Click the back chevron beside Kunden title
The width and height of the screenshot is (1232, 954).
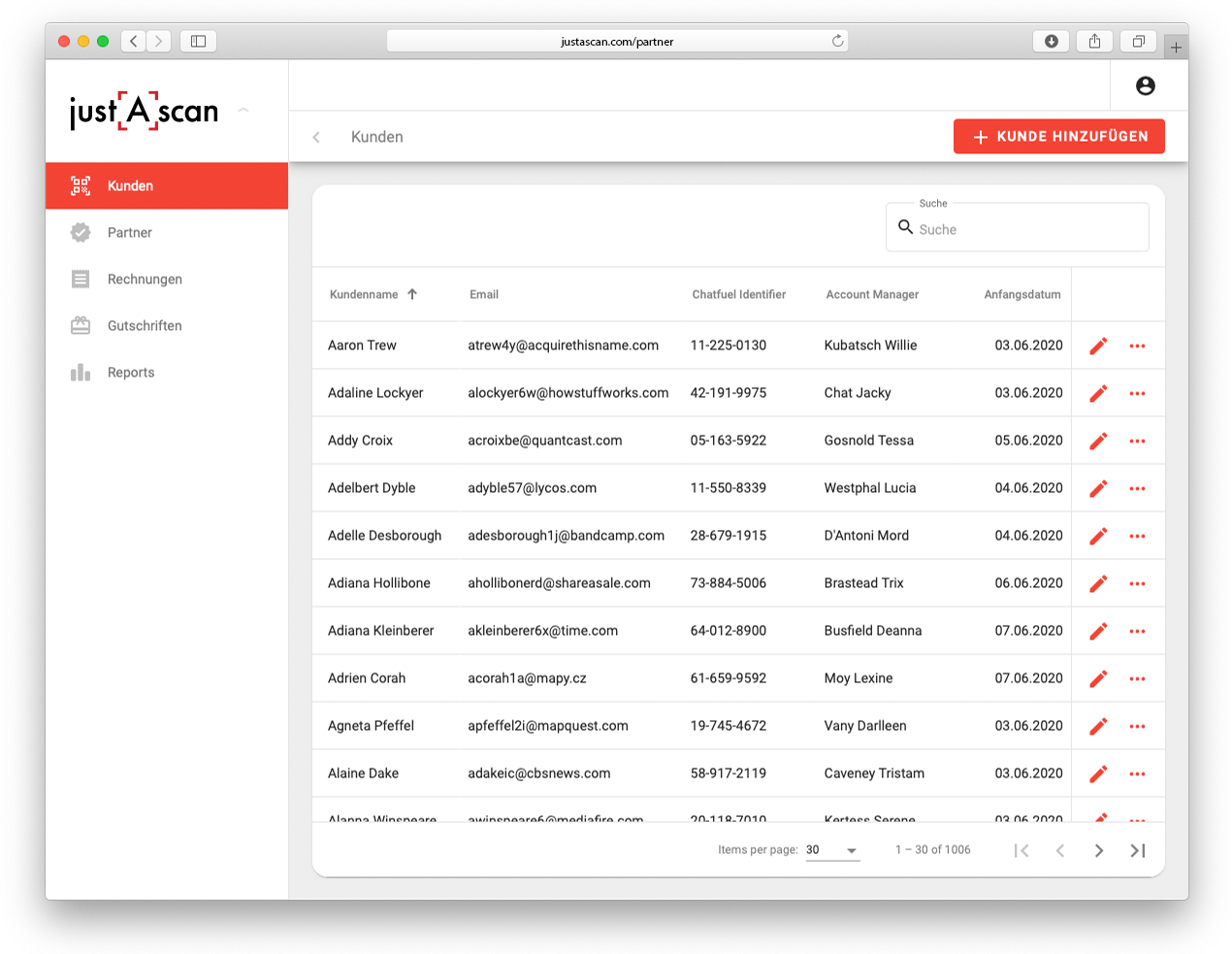click(316, 138)
